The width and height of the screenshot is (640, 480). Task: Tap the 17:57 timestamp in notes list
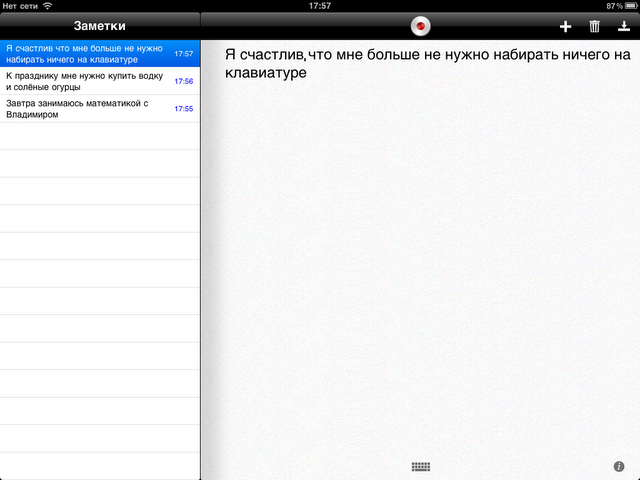pyautogui.click(x=183, y=53)
